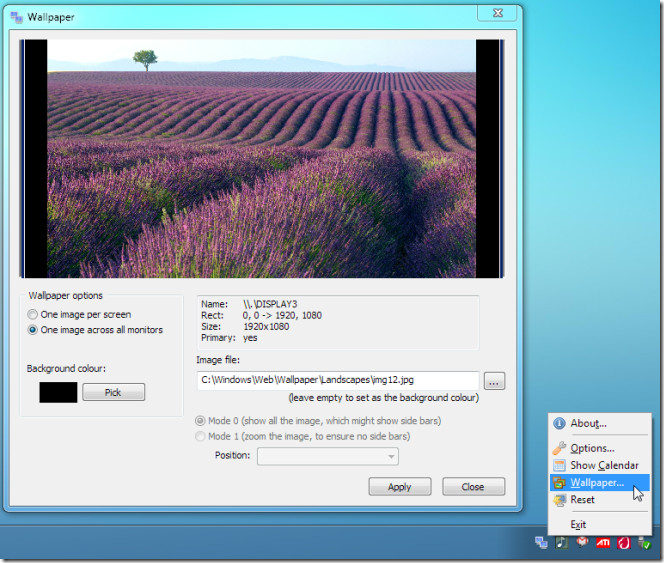Click the Apply button
This screenshot has height=563, width=664.
coord(400,487)
